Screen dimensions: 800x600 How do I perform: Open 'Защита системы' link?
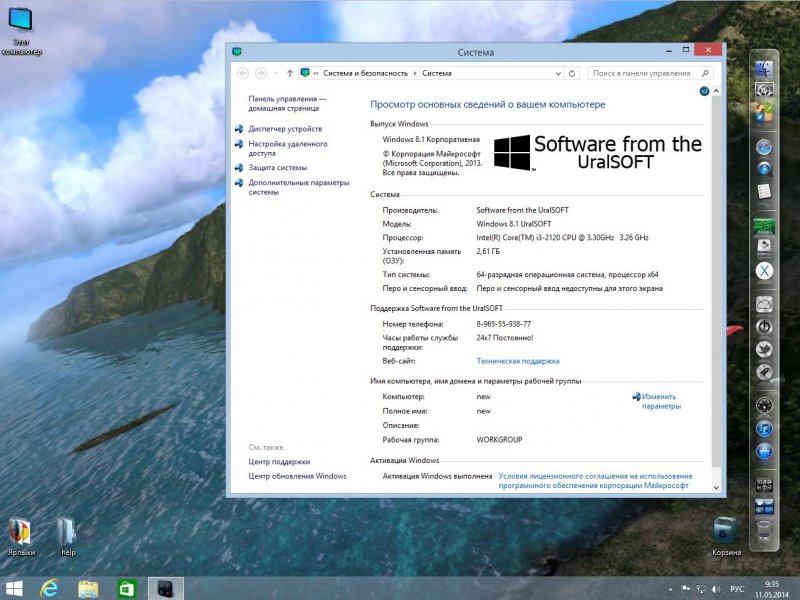(278, 168)
